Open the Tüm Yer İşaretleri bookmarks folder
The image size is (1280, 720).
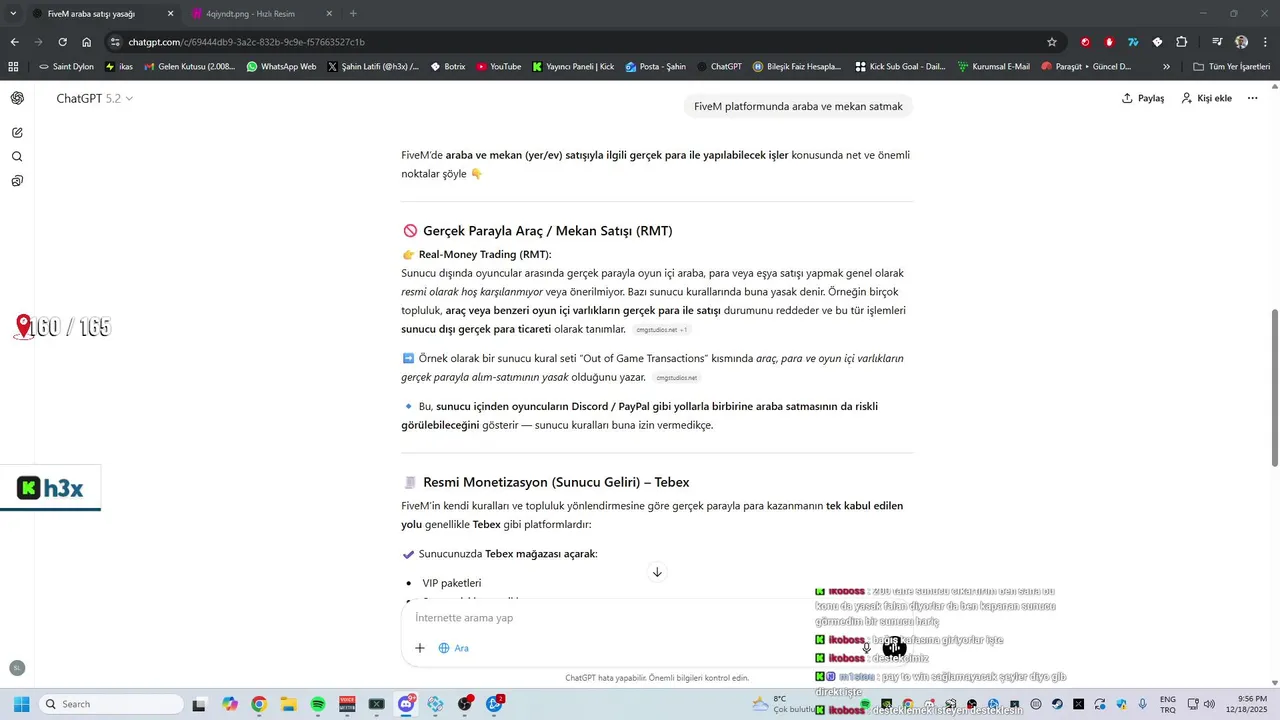click(x=1232, y=67)
